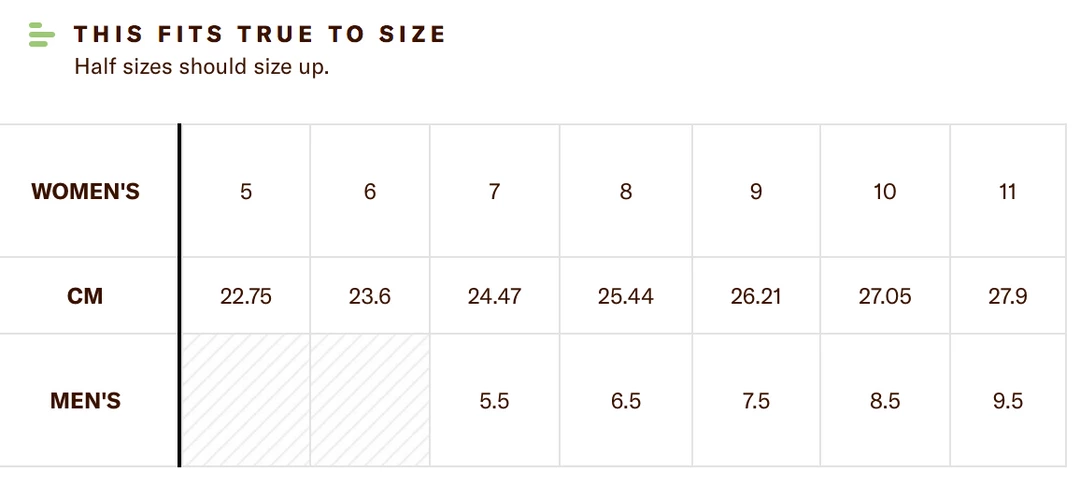Select men's size 7.5 cell
This screenshot has width=1080, height=486.
tap(756, 401)
